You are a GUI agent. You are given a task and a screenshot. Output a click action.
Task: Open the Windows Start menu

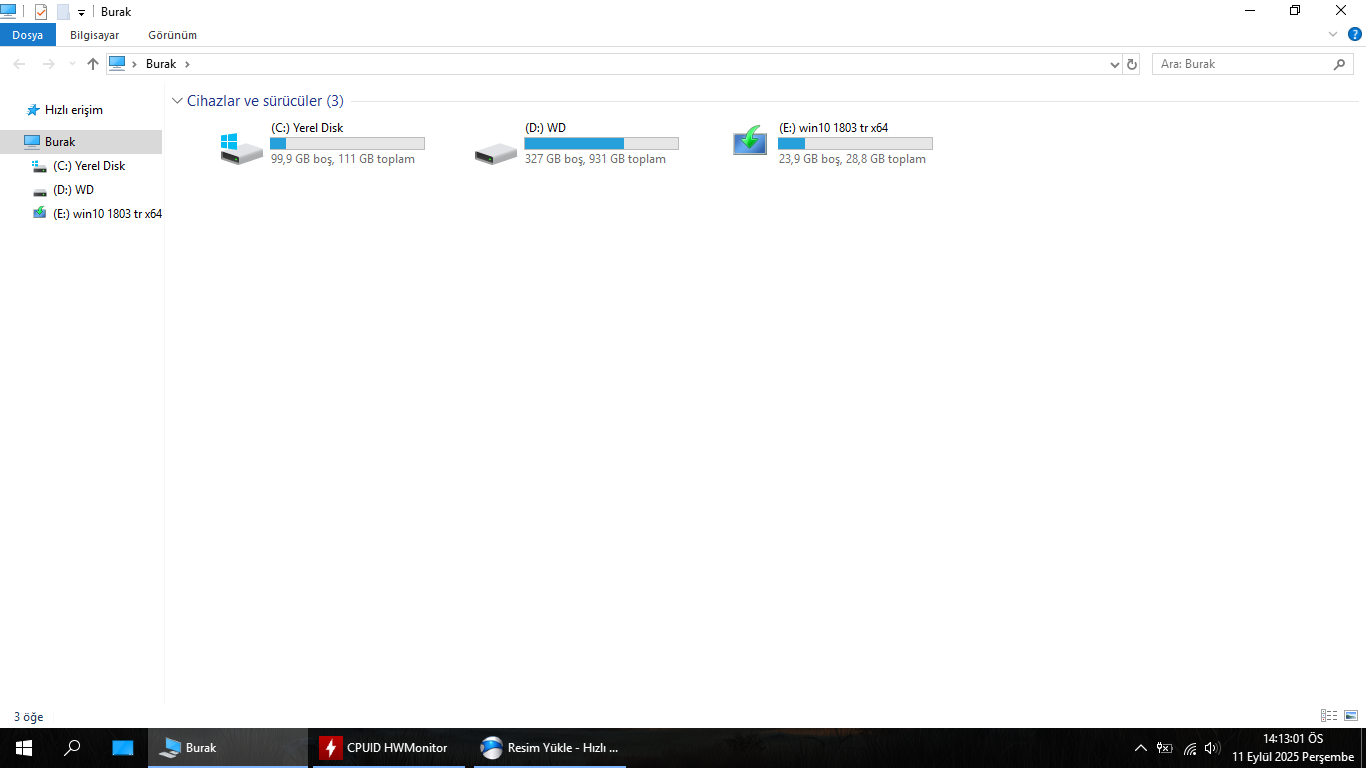point(24,748)
